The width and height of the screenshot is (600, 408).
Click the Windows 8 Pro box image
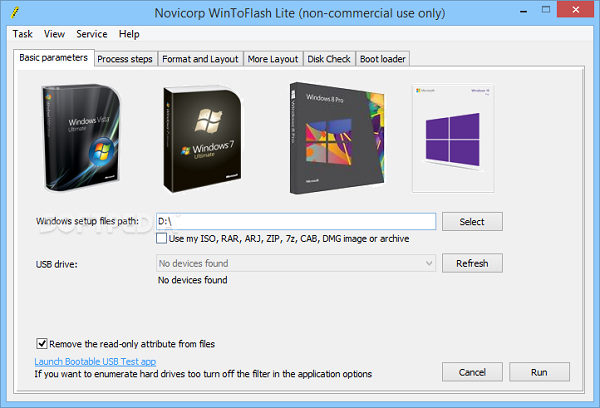pos(337,138)
